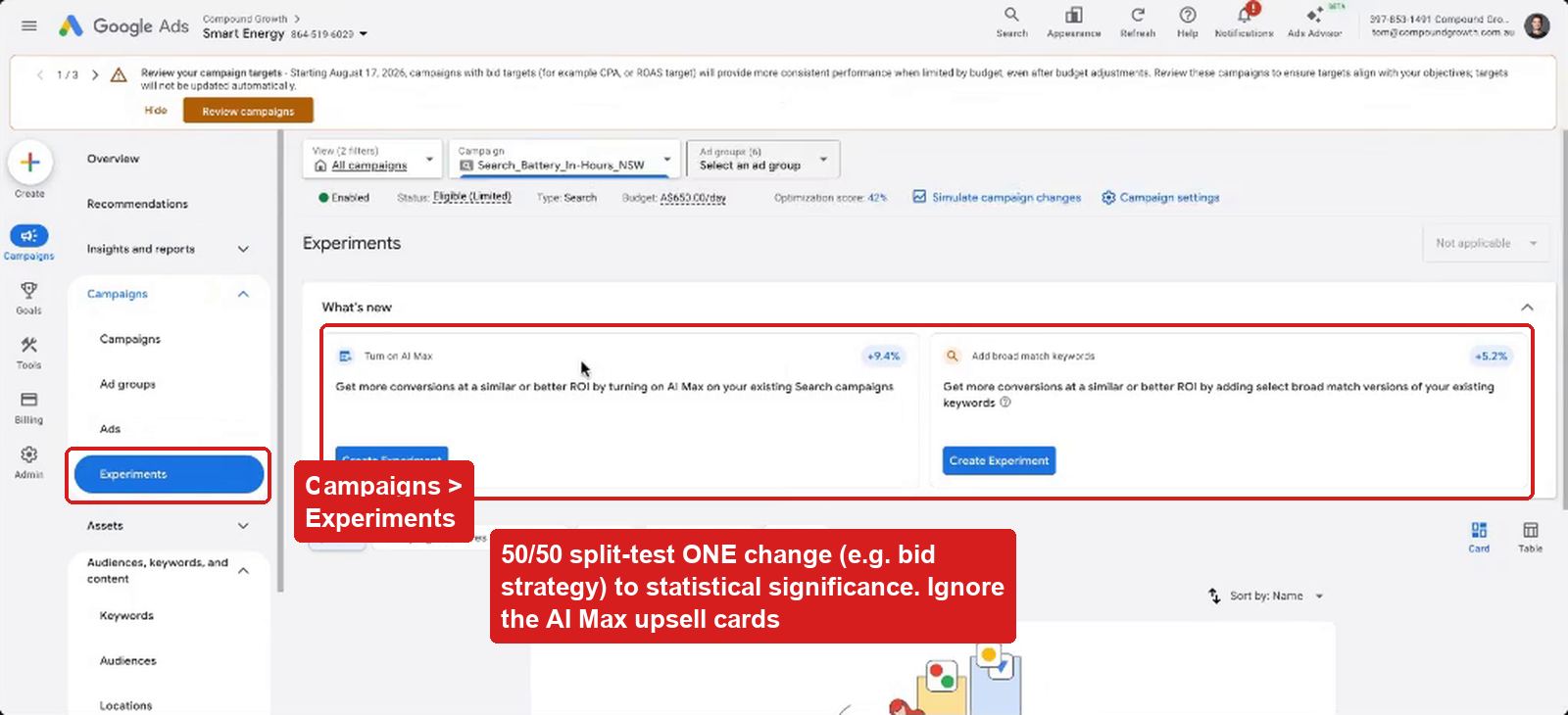
Task: Open the Appearance settings icon
Action: (1074, 22)
